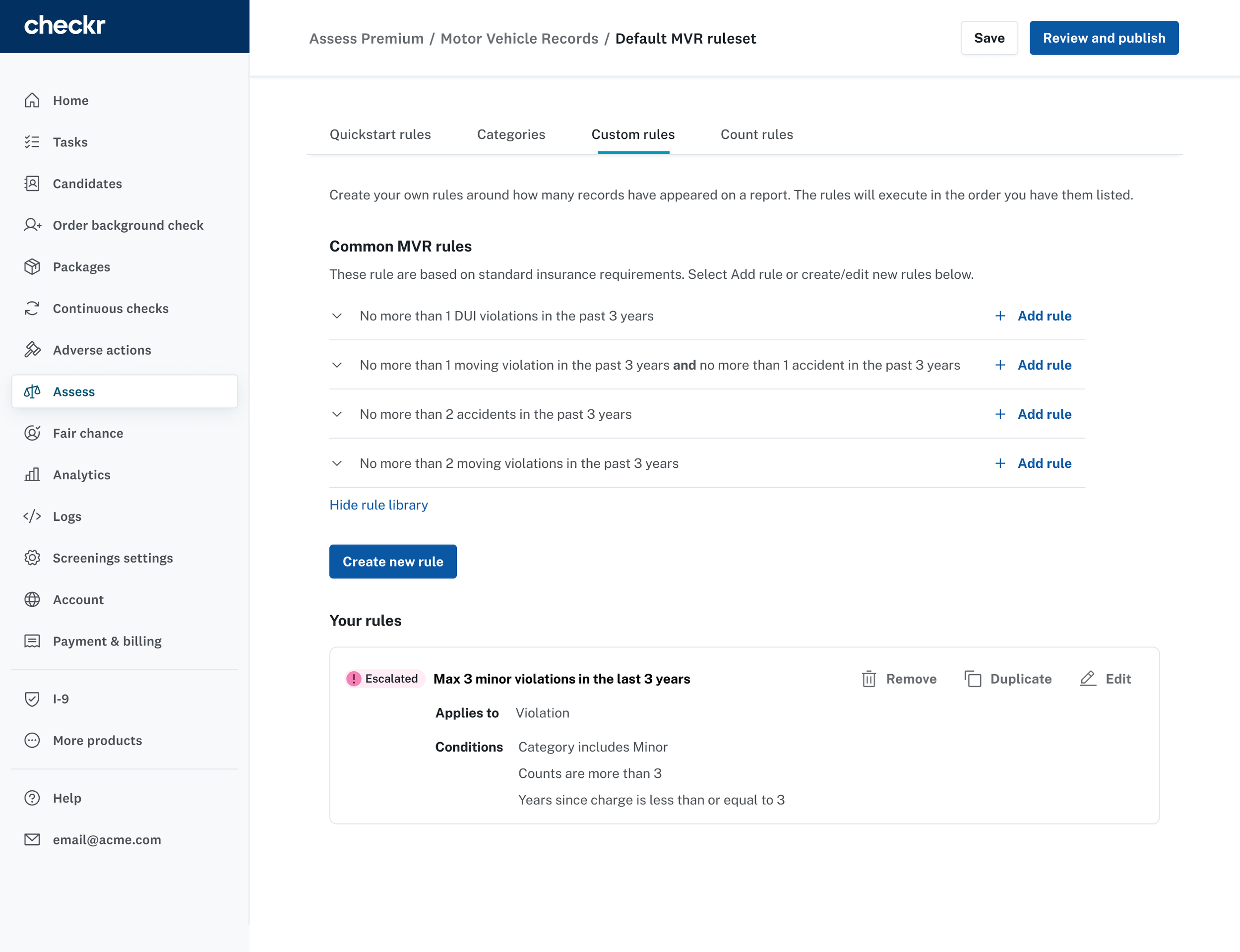Image resolution: width=1240 pixels, height=952 pixels.
Task: Click the Home icon in sidebar
Action: 32,100
